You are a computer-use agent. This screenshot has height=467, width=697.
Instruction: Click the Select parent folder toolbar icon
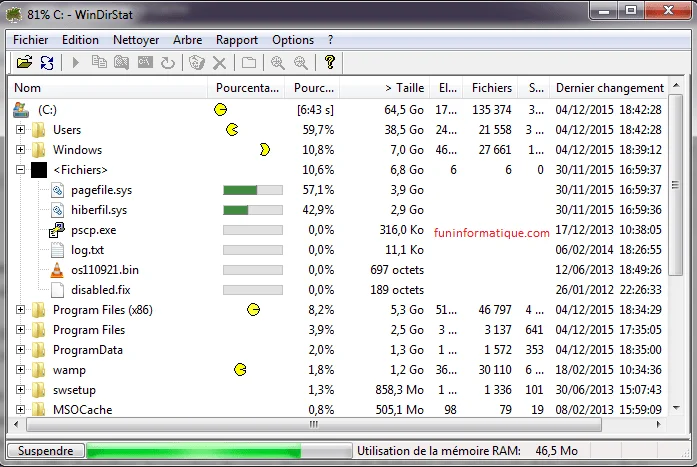click(249, 63)
